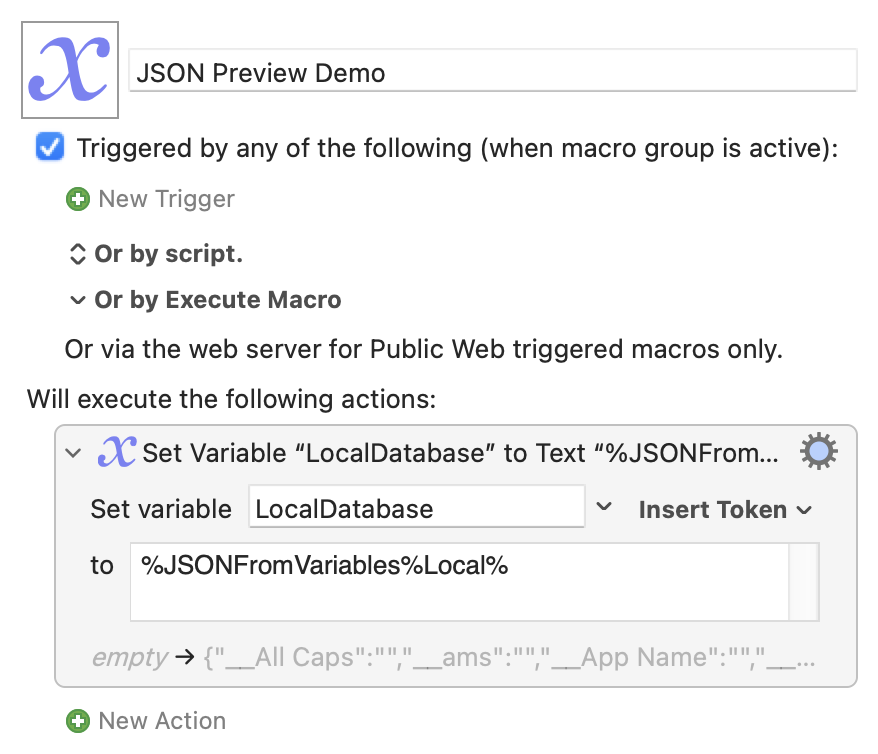Image resolution: width=878 pixels, height=754 pixels.
Task: Click the LocalDatabase variable field
Action: (x=417, y=507)
